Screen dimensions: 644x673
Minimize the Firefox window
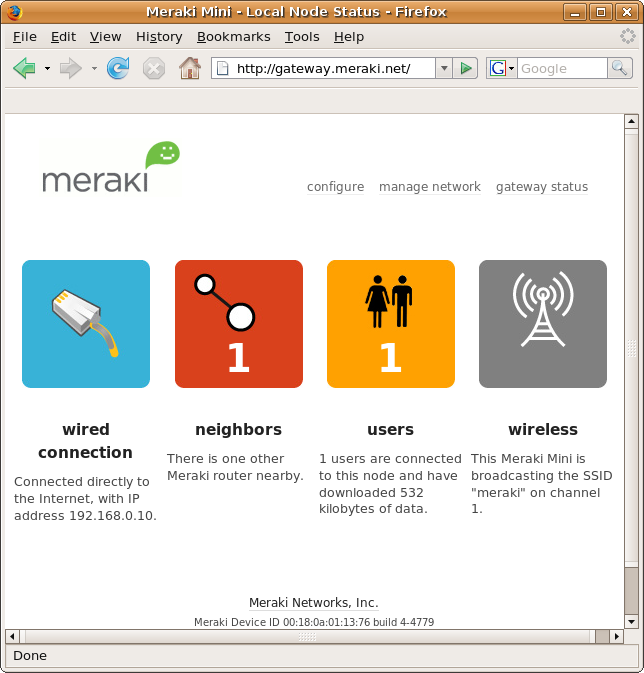575,12
